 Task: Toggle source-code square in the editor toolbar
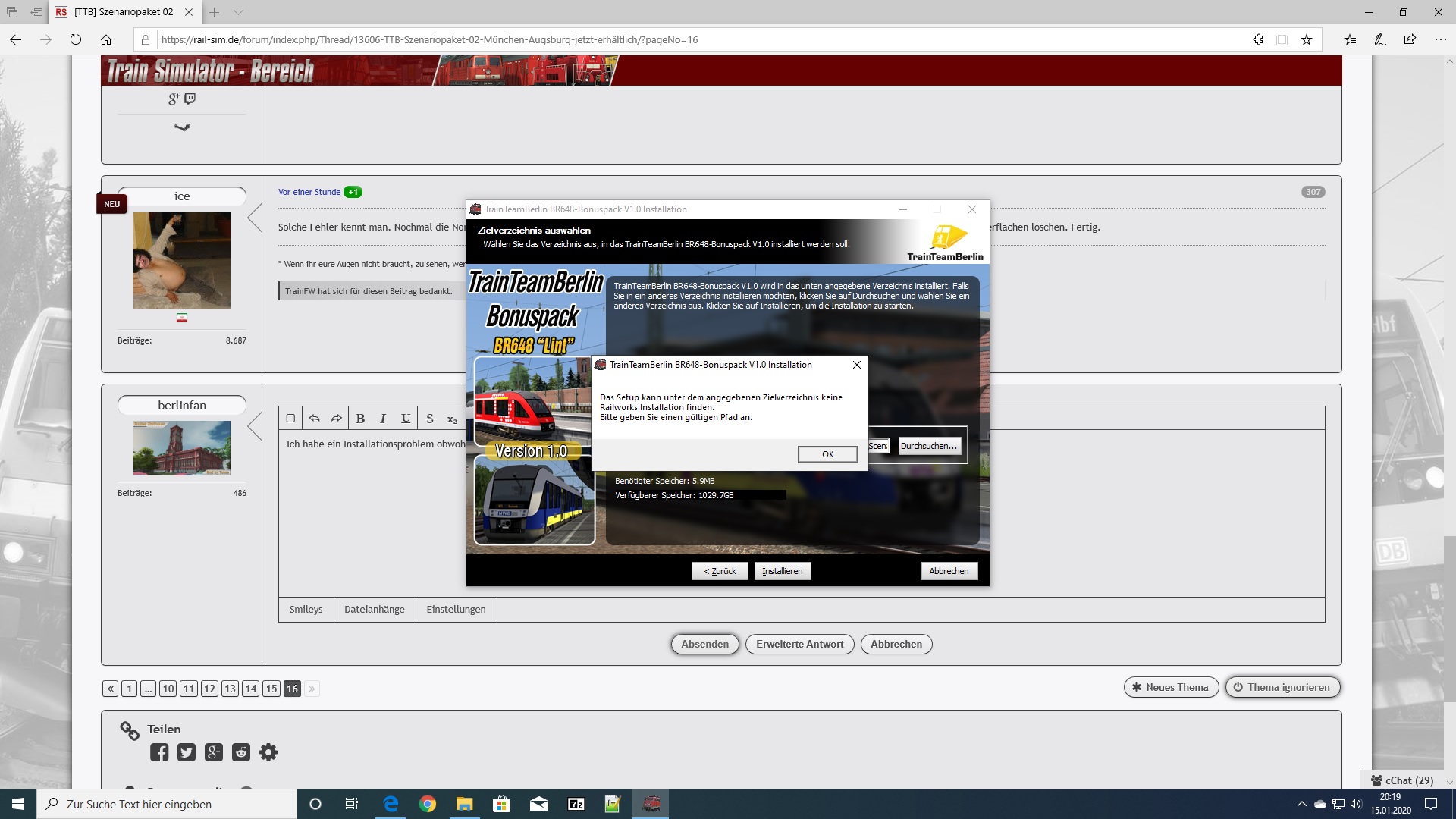[290, 419]
